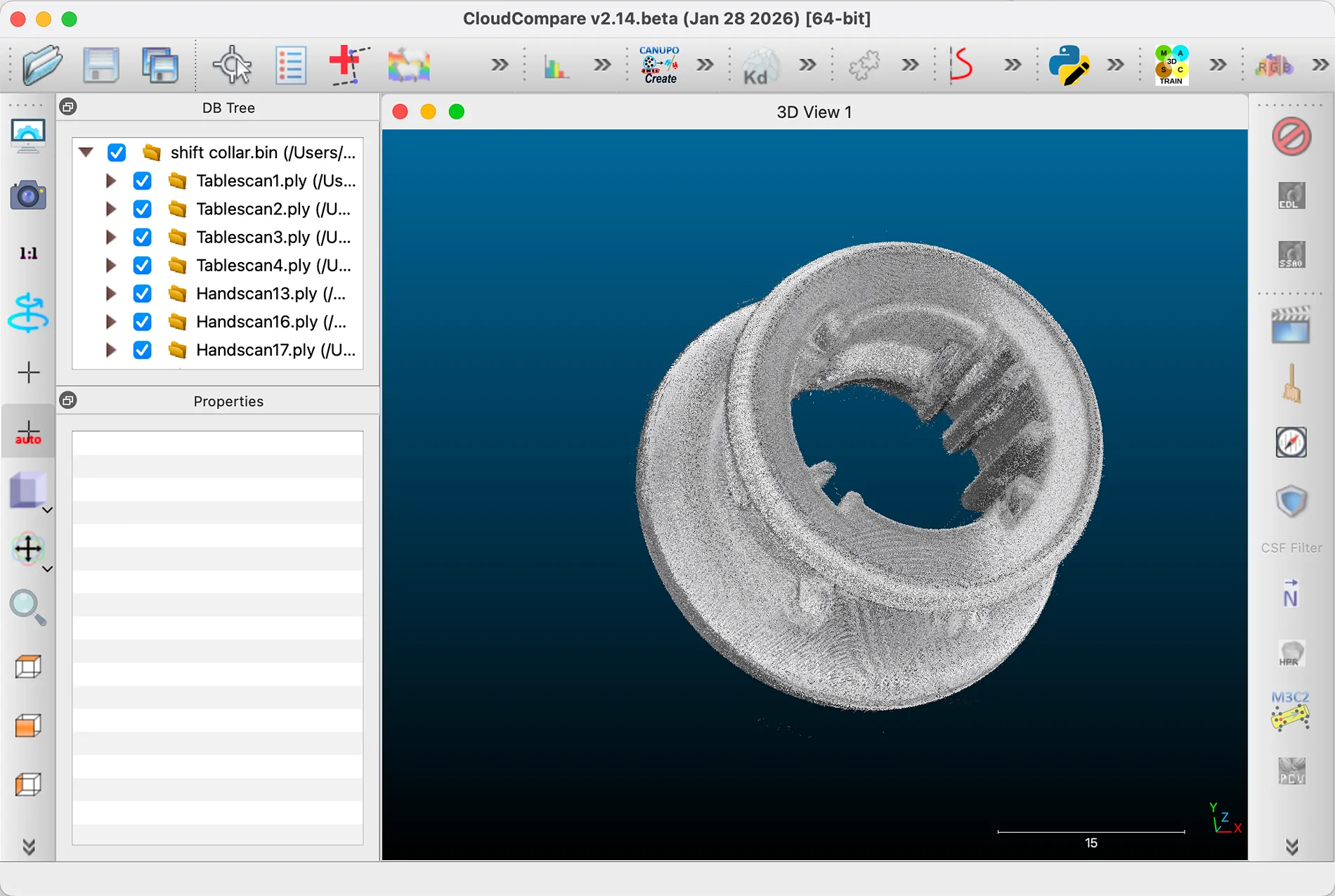Launch the Python plugin editor icon
Image resolution: width=1335 pixels, height=896 pixels.
point(1069,65)
